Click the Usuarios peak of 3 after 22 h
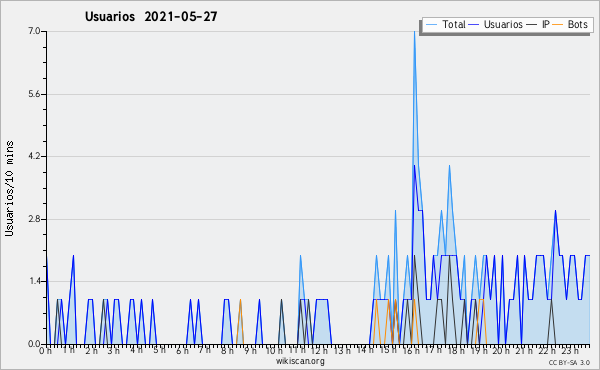 (x=555, y=210)
